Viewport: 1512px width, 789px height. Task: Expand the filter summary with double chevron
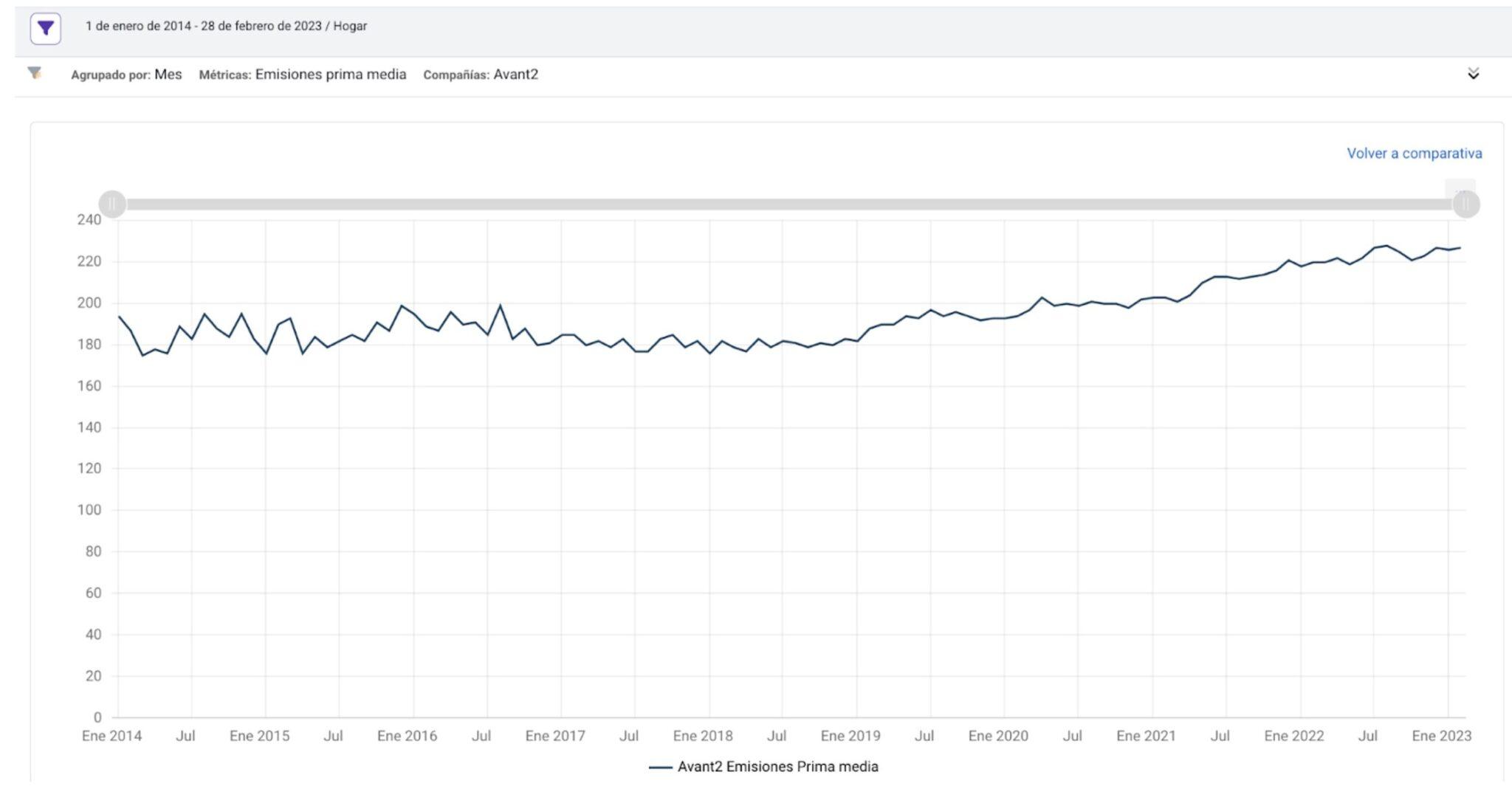click(1473, 74)
